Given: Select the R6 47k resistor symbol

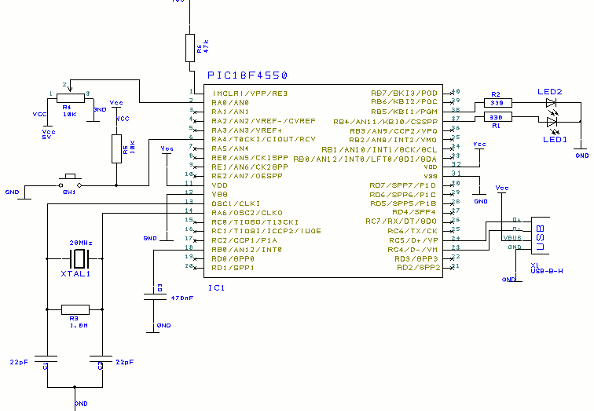Looking at the screenshot, I should tap(190, 48).
